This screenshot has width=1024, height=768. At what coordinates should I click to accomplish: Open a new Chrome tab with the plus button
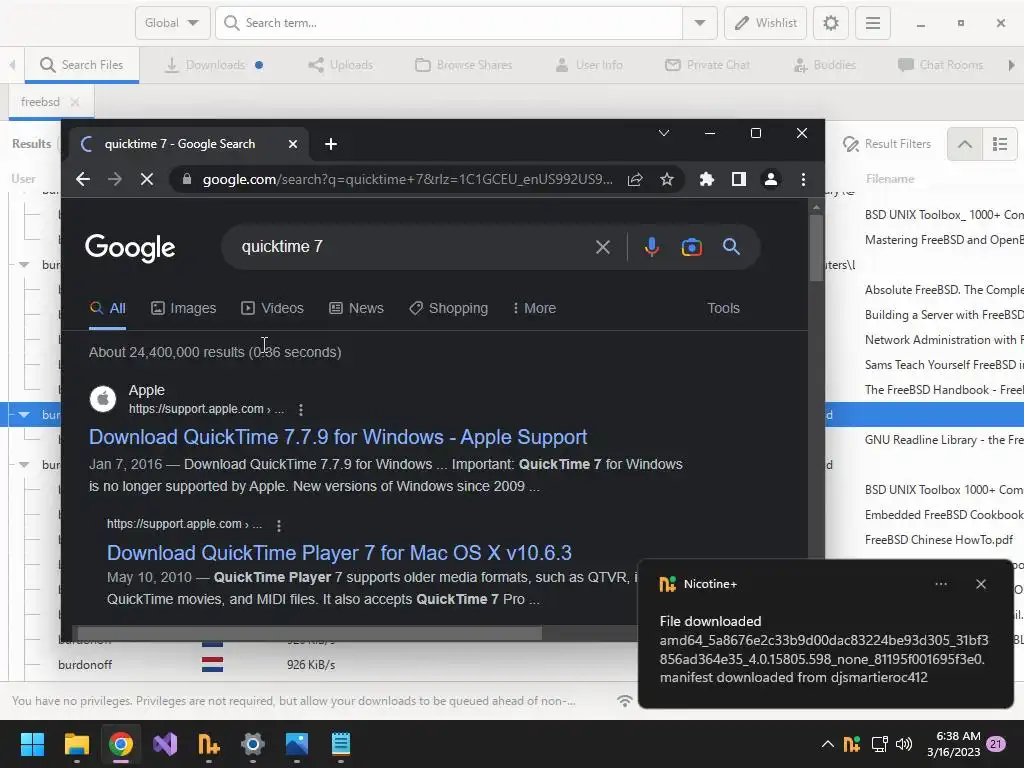(330, 144)
